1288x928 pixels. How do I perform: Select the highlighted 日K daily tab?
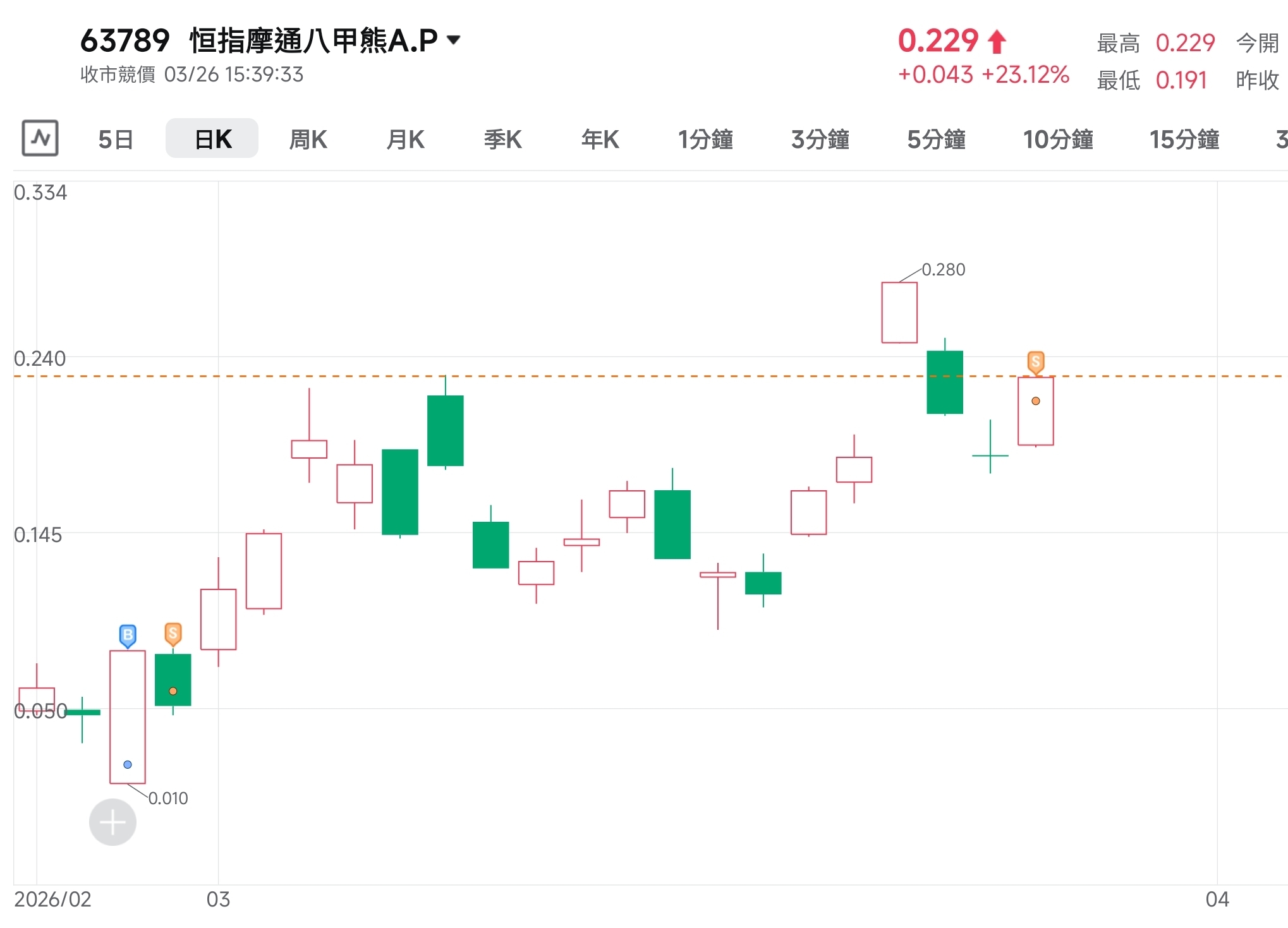click(211, 138)
